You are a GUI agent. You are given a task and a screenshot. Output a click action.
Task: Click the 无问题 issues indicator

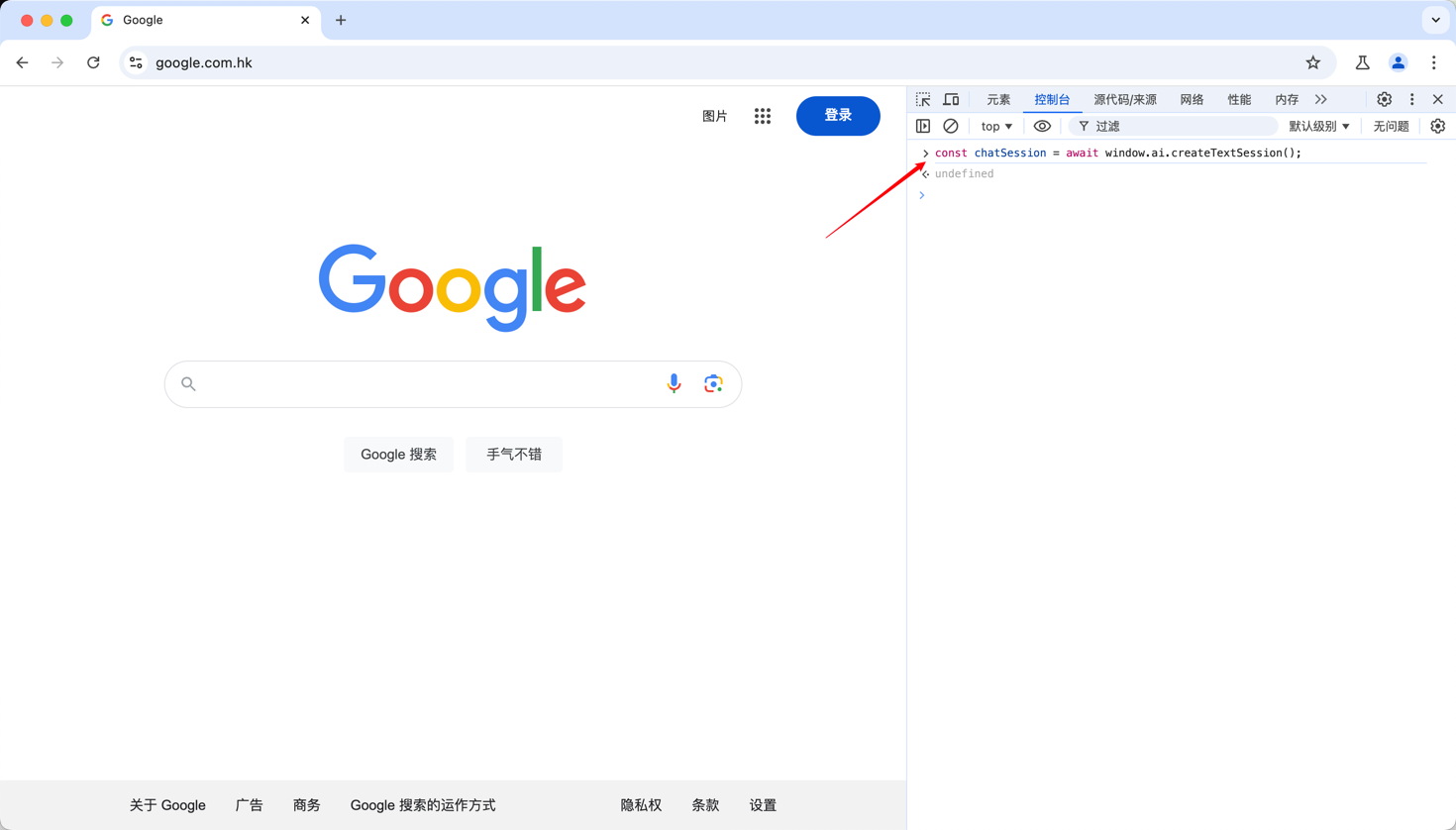pos(1391,126)
